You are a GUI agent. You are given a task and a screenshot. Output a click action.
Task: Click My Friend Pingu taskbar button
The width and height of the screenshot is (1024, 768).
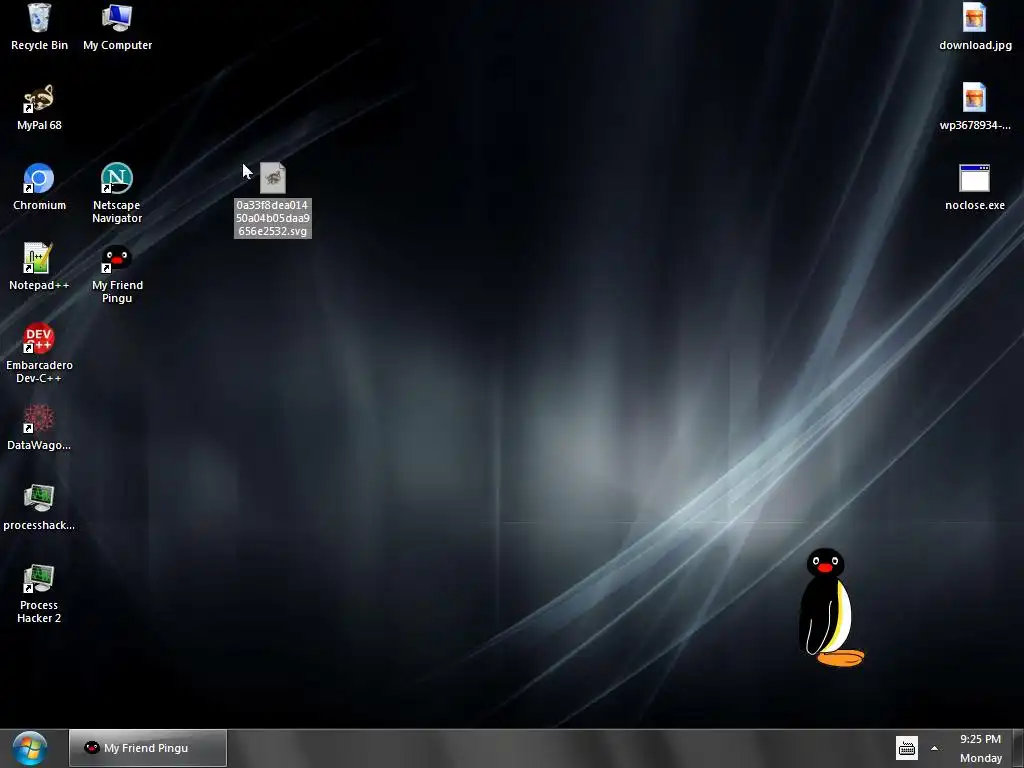[x=148, y=748]
